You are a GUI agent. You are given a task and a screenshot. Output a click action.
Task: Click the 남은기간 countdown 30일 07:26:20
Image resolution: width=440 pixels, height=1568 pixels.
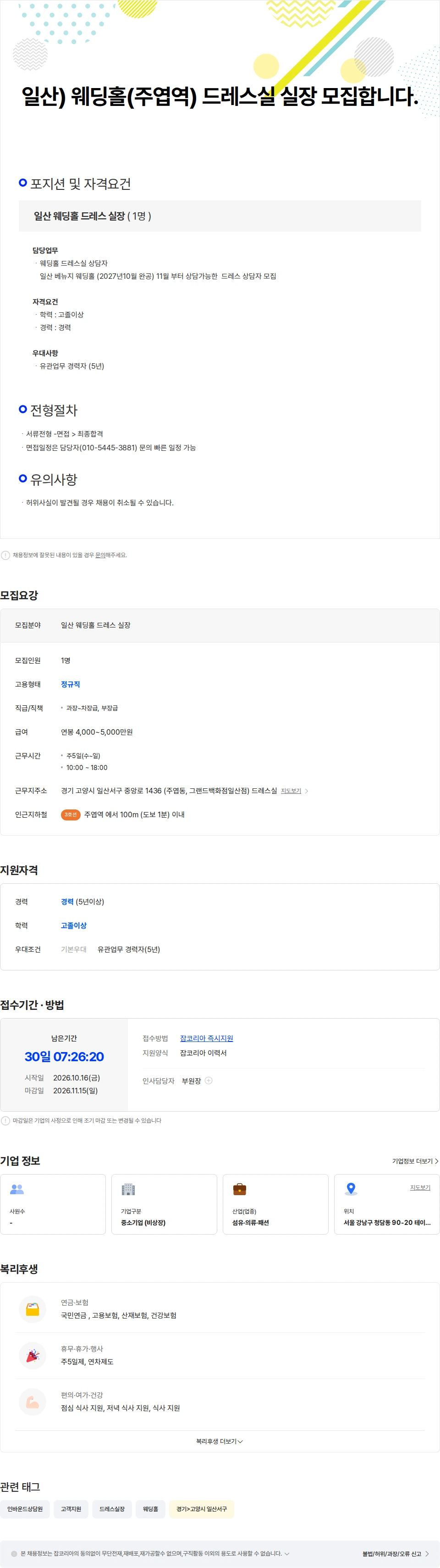click(64, 1057)
